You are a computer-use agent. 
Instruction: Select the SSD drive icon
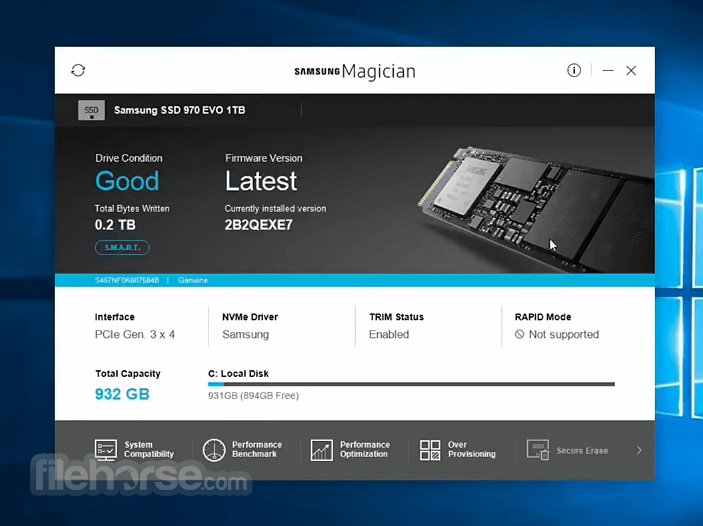pyautogui.click(x=91, y=110)
